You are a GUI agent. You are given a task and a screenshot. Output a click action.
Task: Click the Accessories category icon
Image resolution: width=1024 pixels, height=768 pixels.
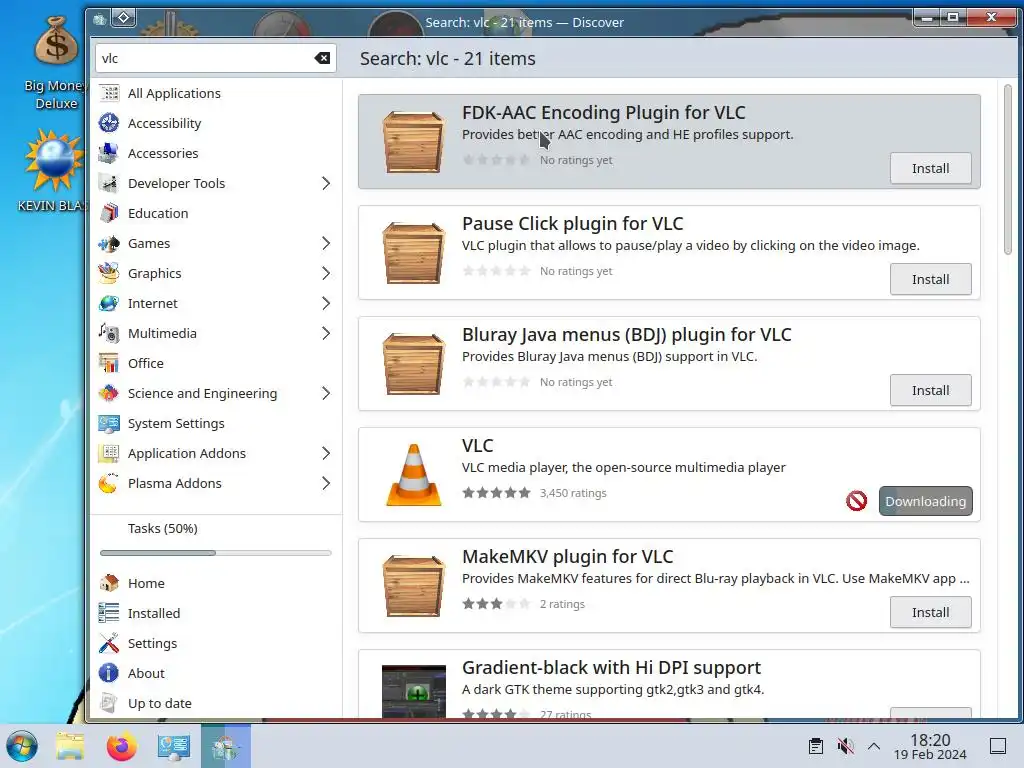109,153
